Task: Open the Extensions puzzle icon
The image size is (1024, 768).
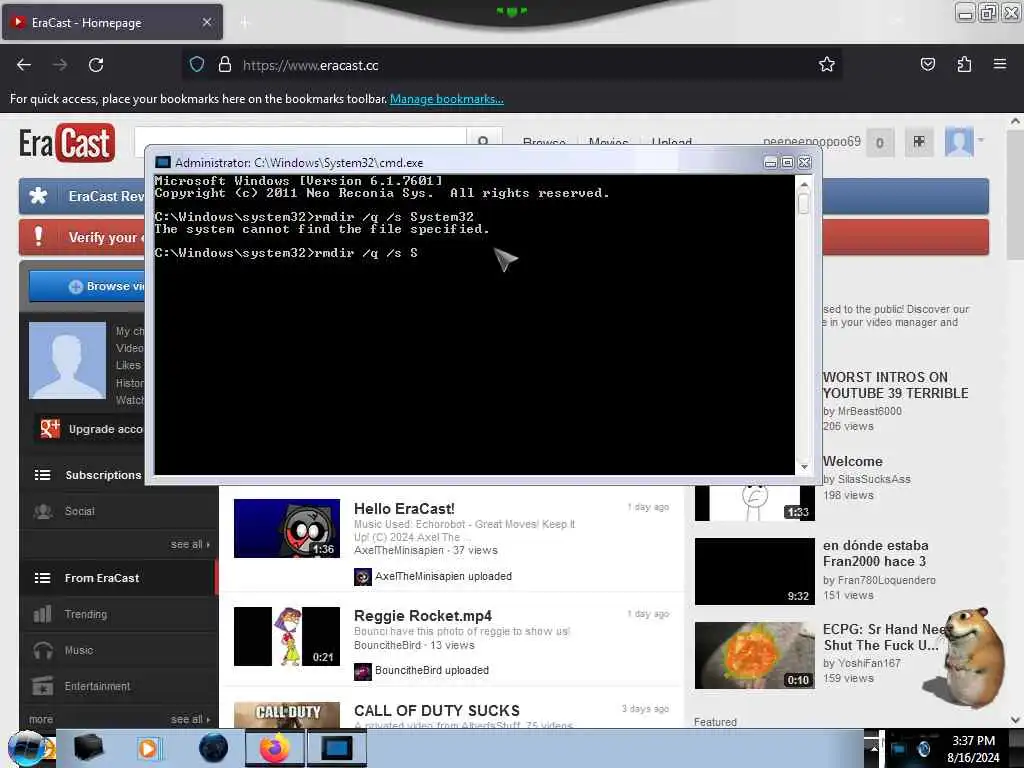Action: [x=964, y=64]
